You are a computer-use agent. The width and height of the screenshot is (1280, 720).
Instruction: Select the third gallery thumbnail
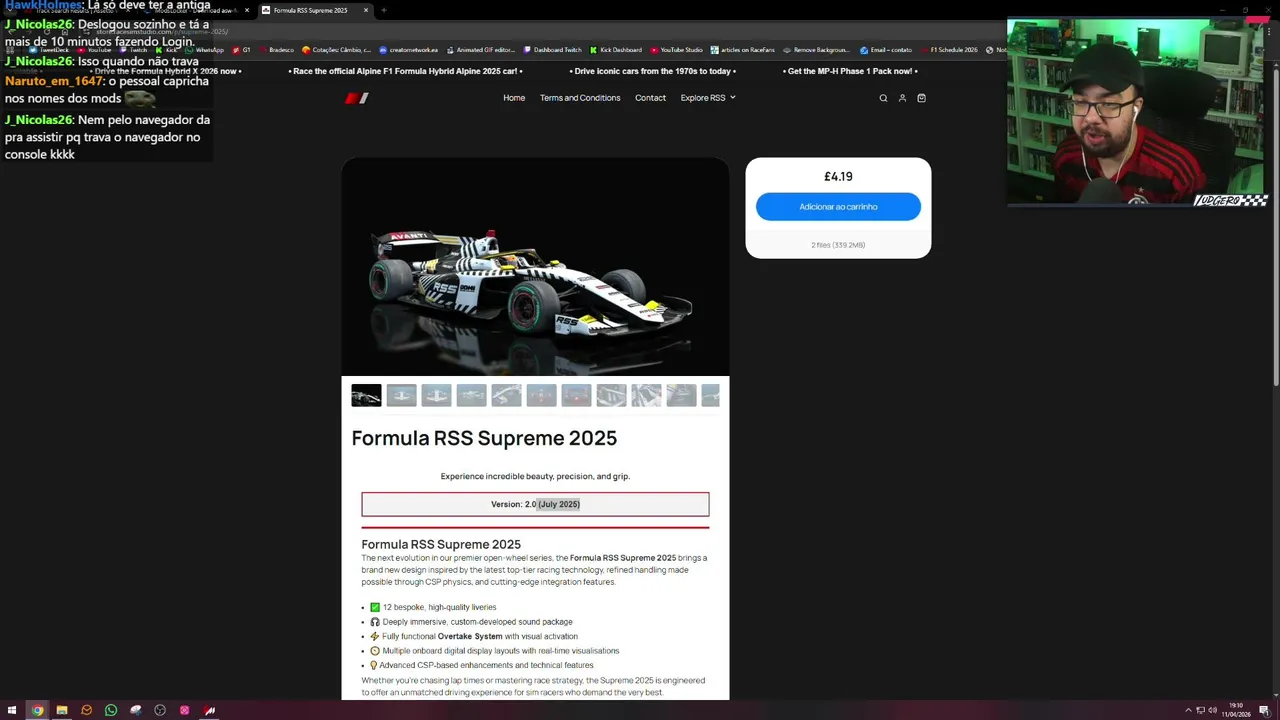(x=436, y=395)
